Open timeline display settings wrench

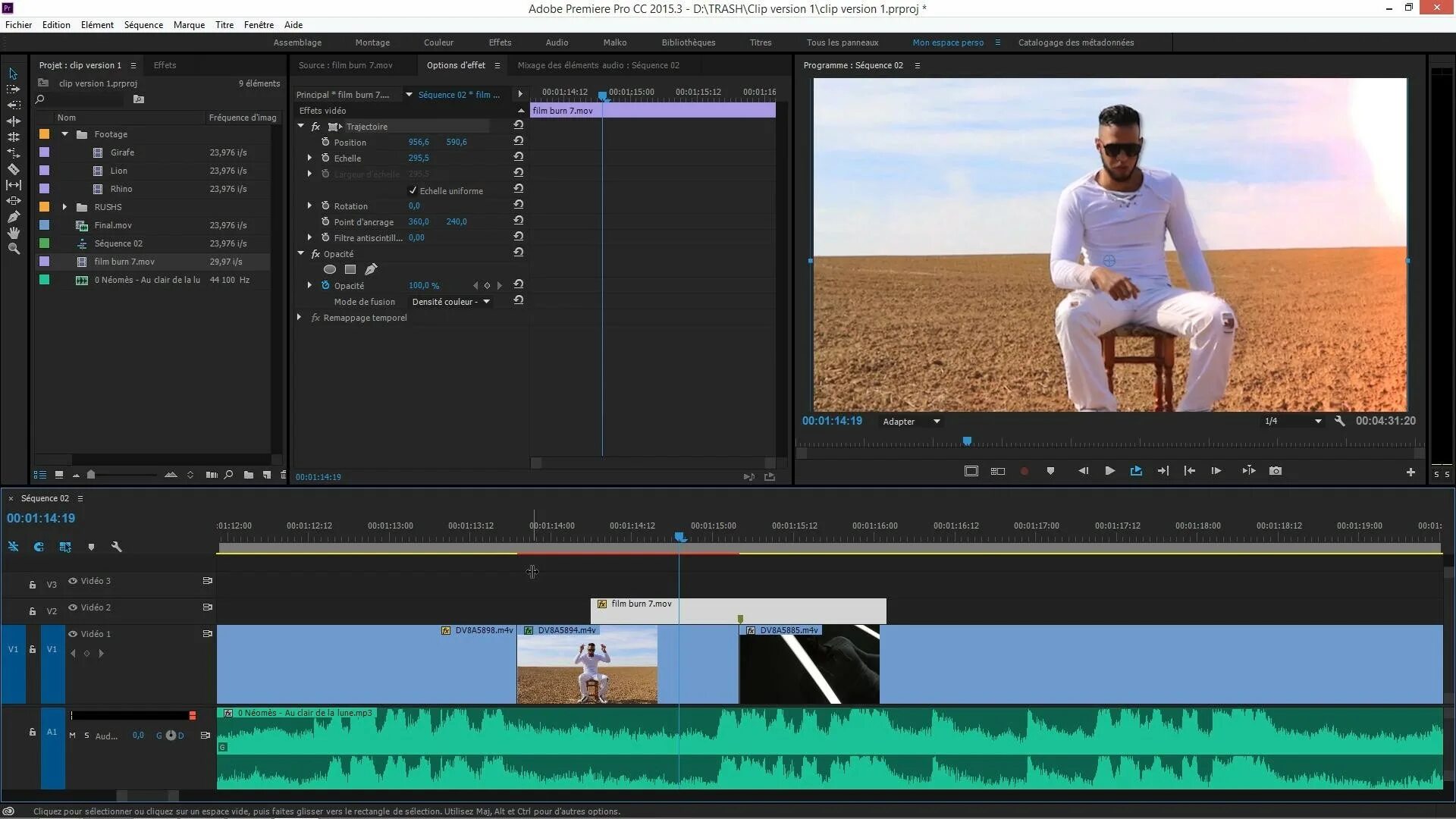[x=117, y=547]
